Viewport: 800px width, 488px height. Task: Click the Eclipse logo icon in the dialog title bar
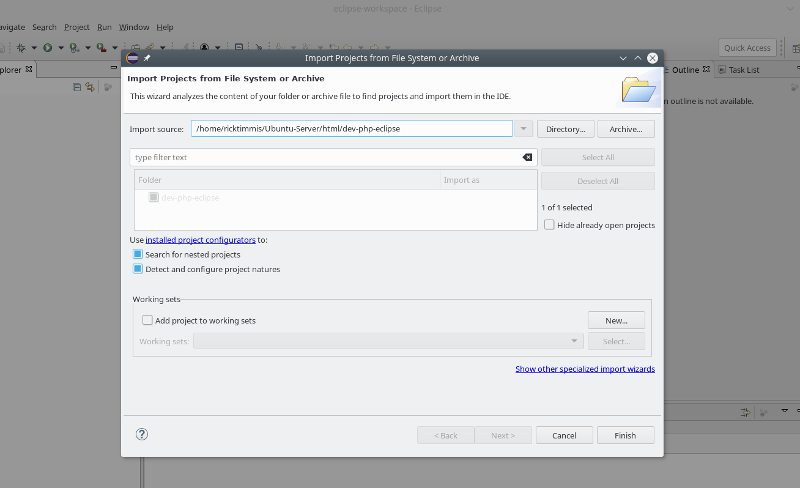point(133,58)
